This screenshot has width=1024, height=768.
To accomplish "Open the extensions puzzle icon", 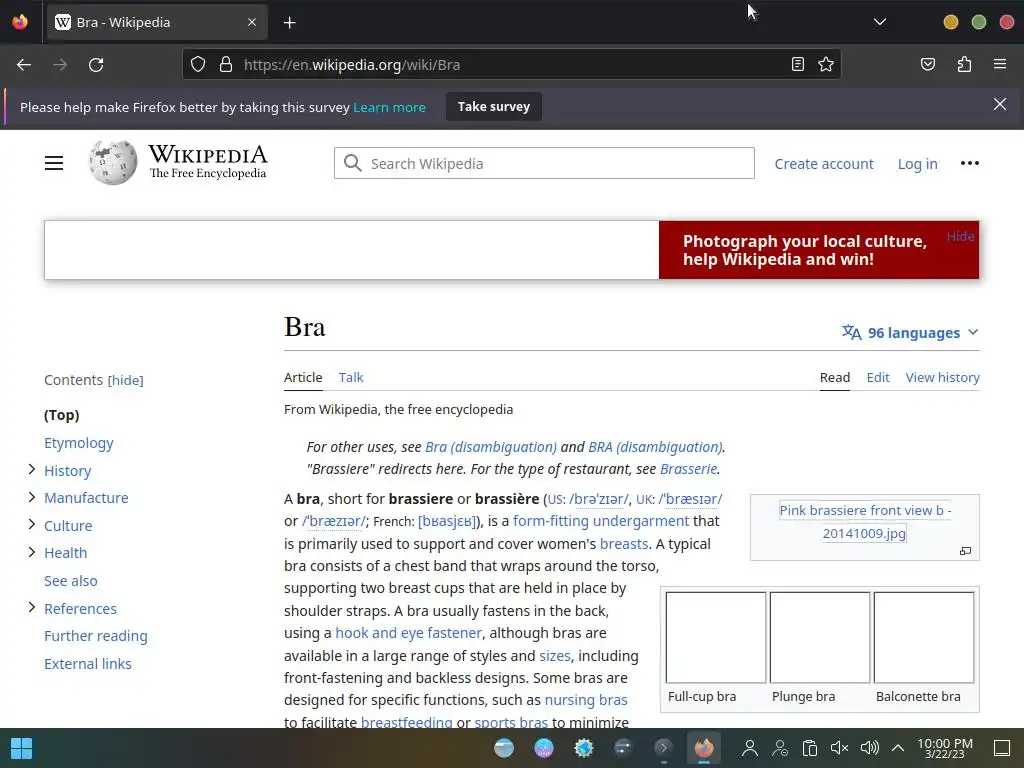I will point(964,65).
